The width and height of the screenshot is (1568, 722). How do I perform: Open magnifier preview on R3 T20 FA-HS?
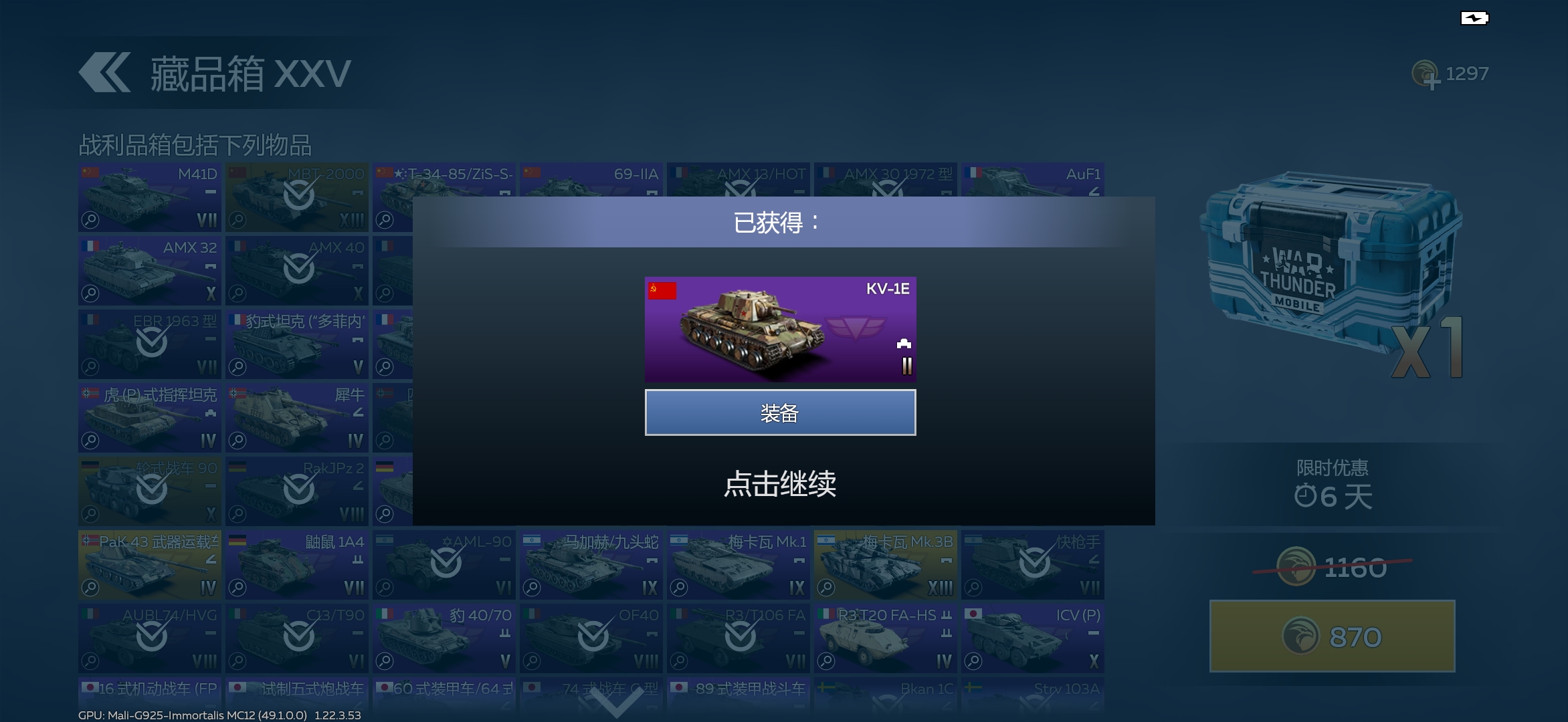coord(826,660)
